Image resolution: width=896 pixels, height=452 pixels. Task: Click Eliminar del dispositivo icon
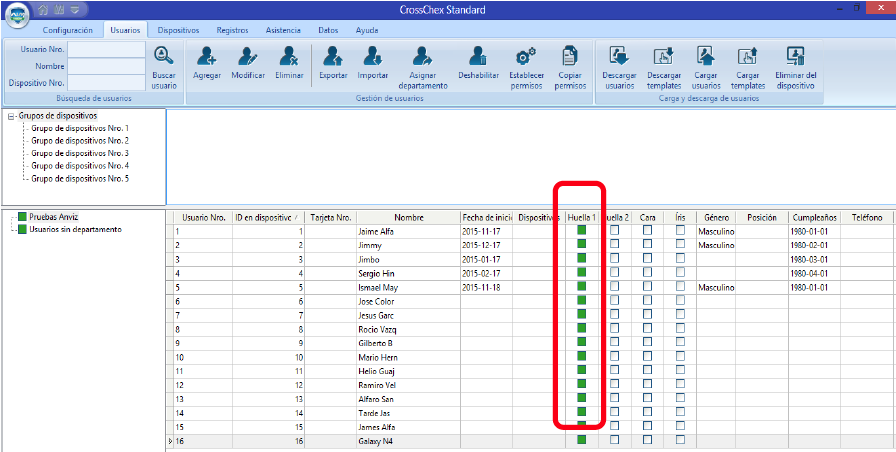[795, 56]
